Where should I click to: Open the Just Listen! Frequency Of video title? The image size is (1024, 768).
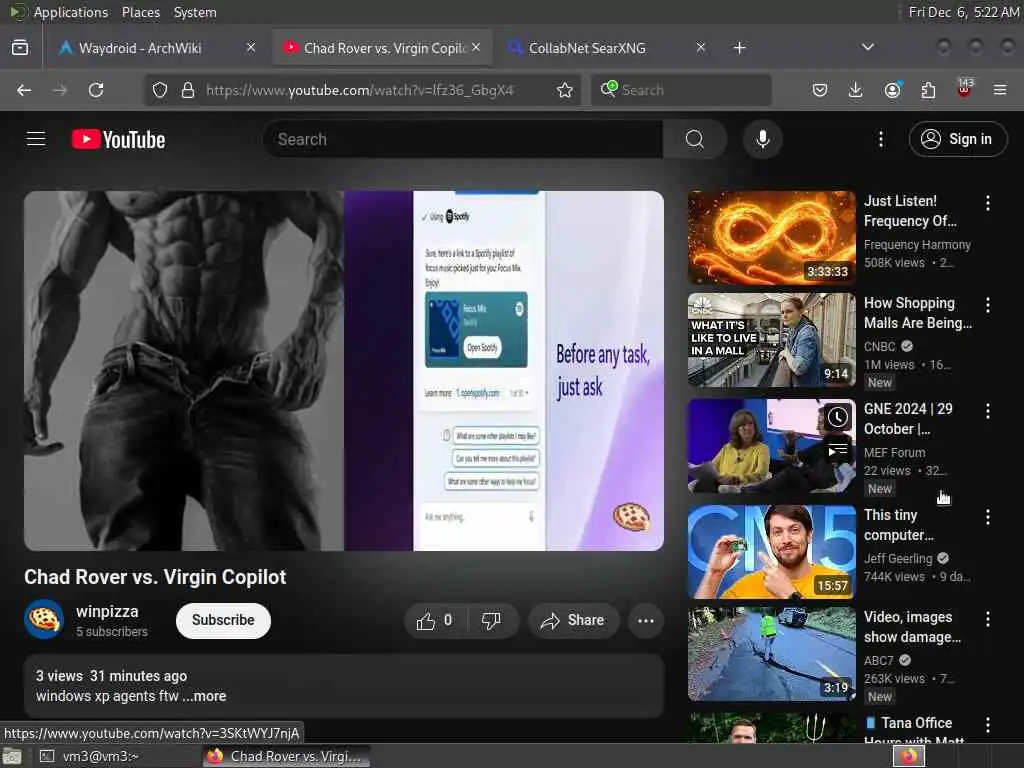click(910, 211)
